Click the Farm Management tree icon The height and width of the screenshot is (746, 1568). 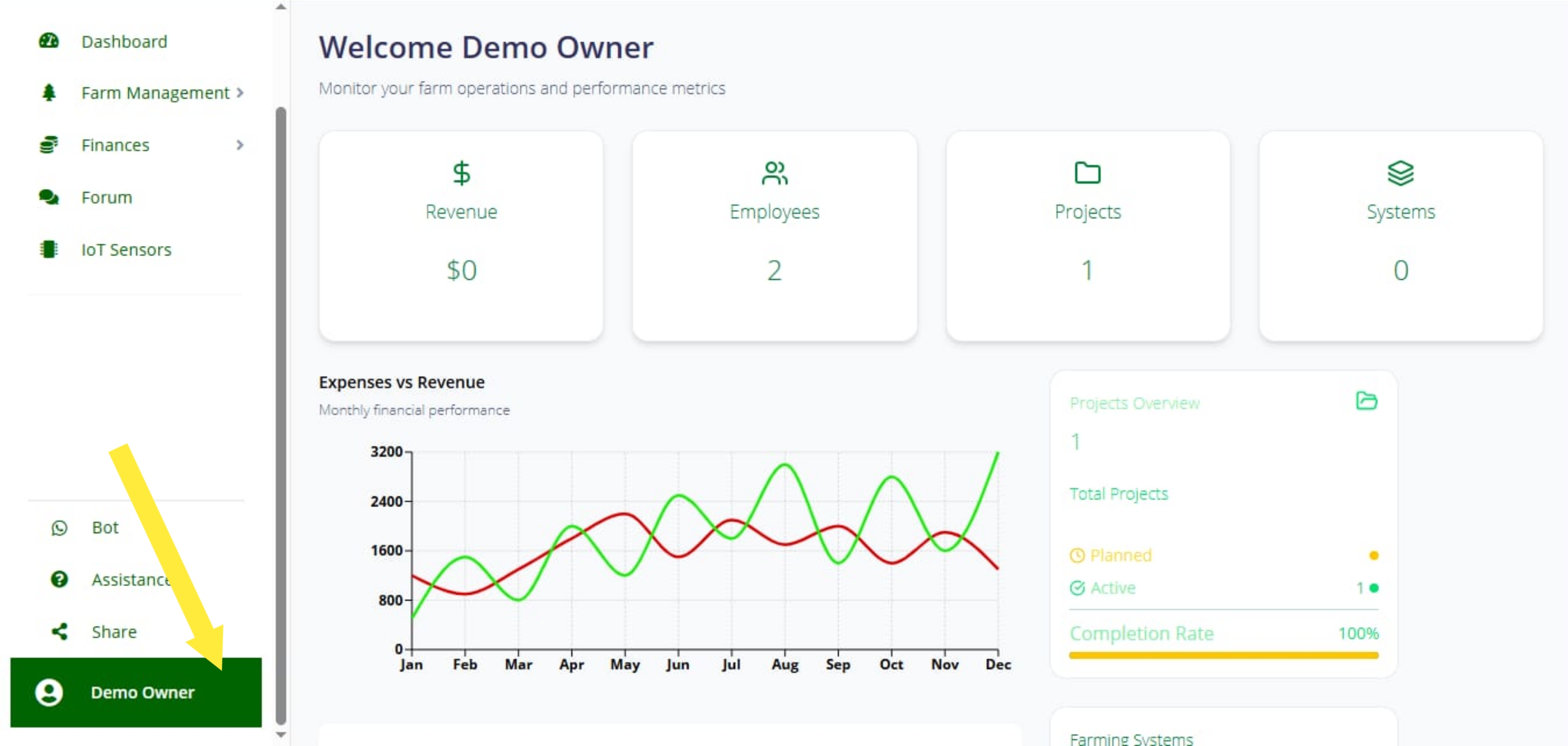[x=49, y=93]
